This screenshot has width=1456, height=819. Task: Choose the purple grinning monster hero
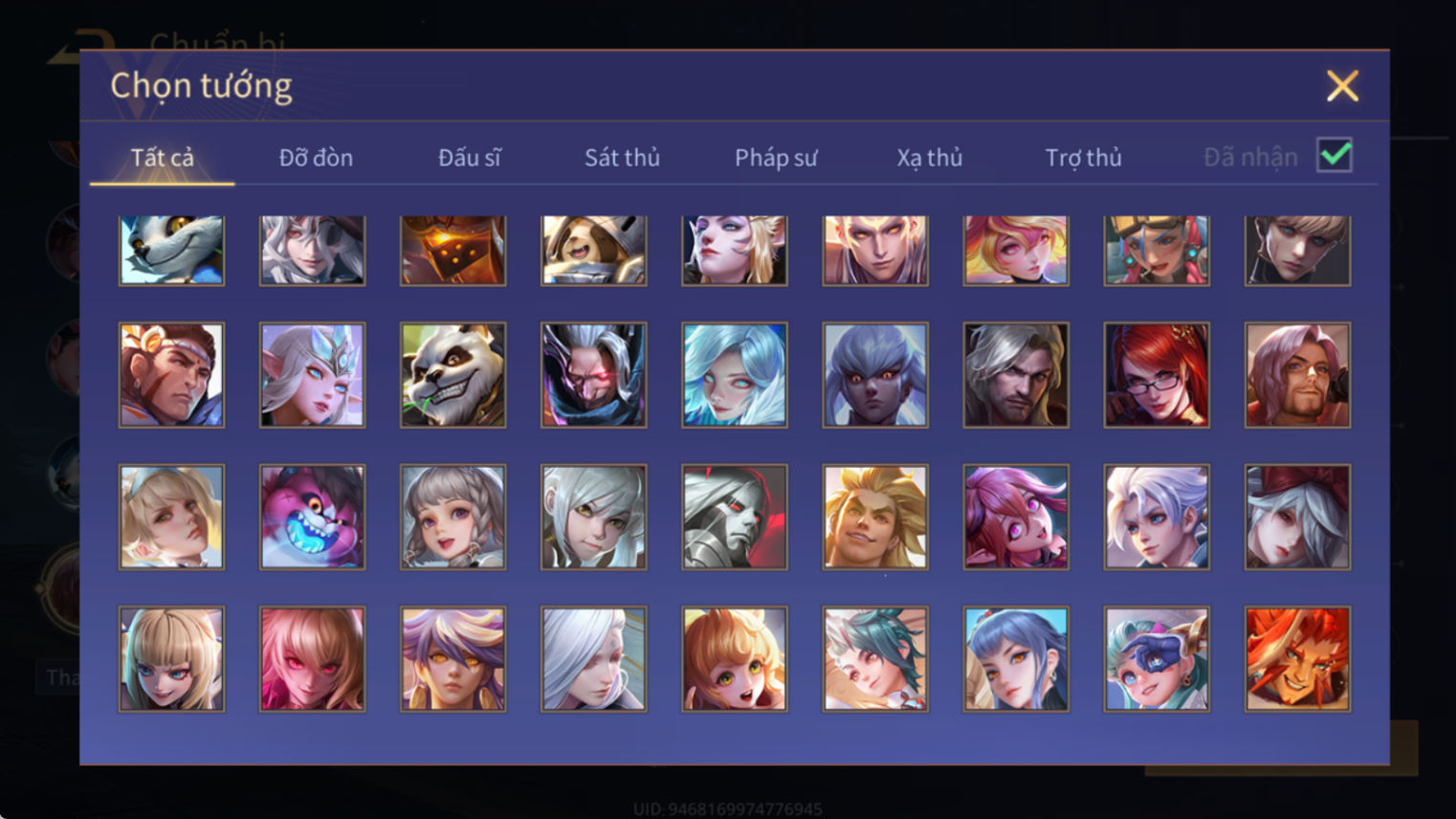coord(312,518)
